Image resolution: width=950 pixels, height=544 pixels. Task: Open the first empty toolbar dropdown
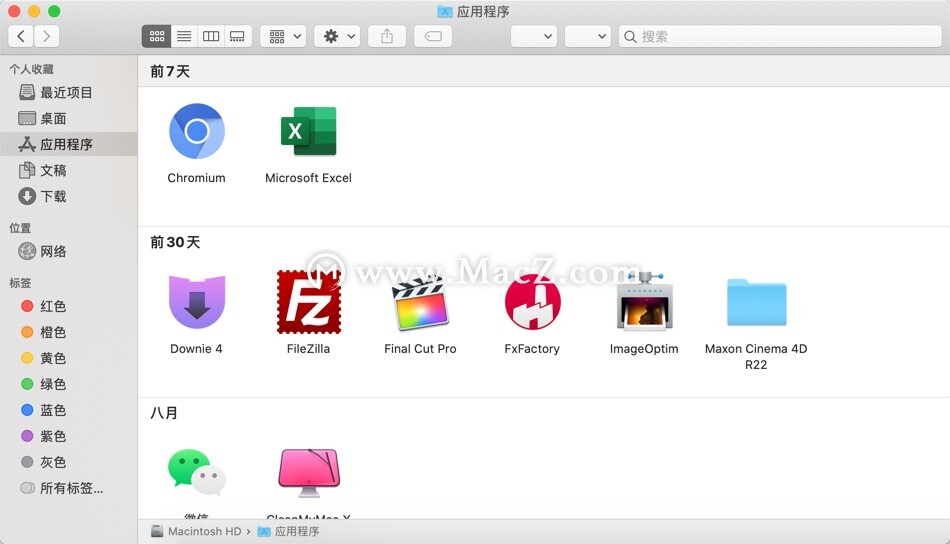(534, 36)
